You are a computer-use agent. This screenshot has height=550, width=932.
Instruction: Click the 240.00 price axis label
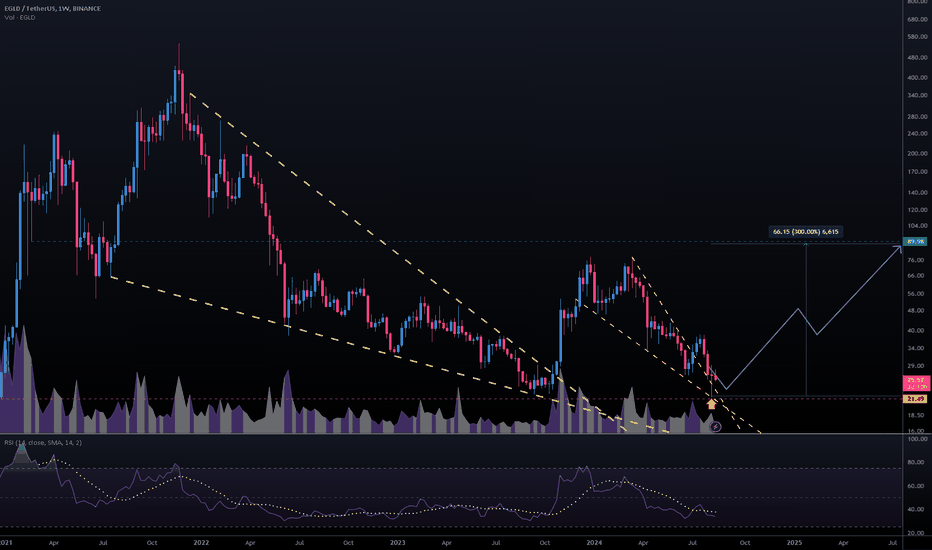pos(917,134)
